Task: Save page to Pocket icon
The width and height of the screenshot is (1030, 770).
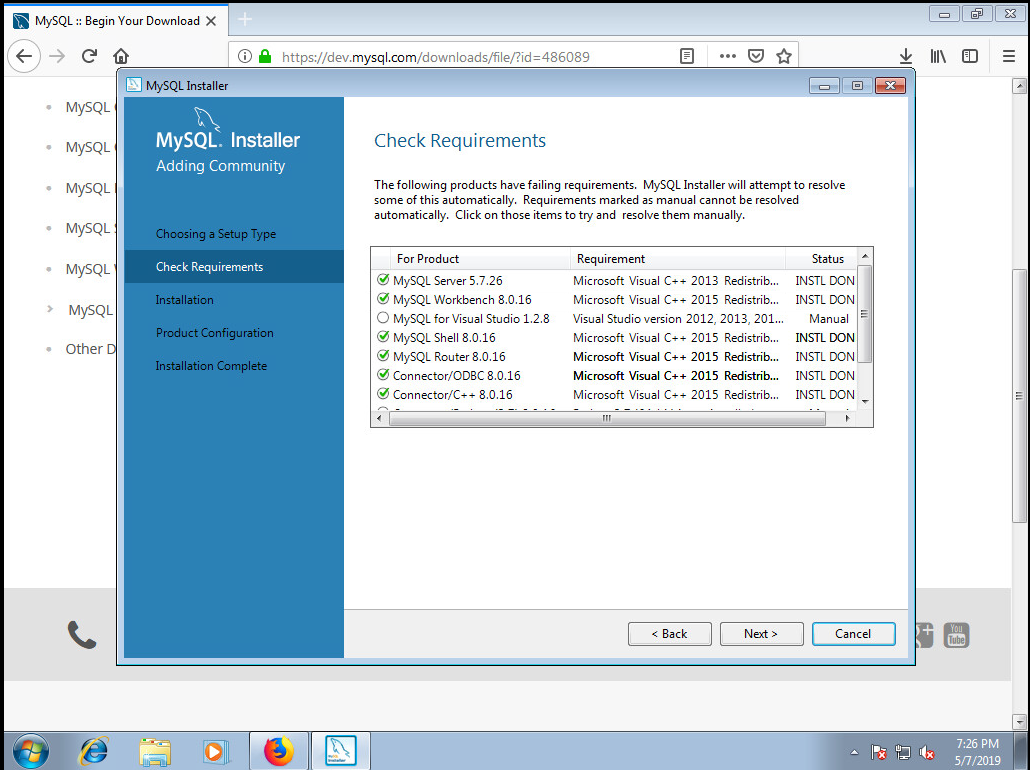Action: click(x=756, y=57)
